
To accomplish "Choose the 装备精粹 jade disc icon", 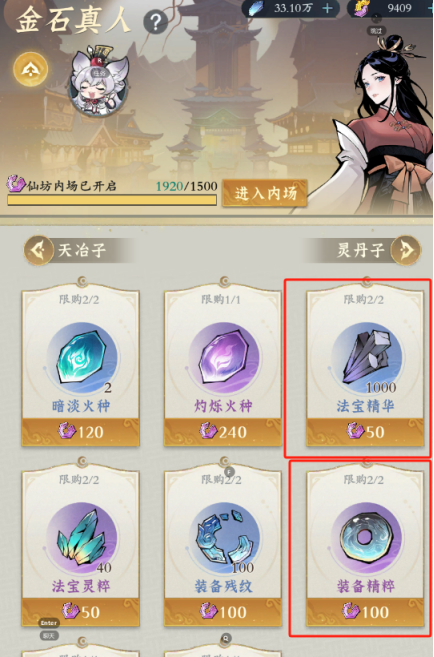I will tap(366, 538).
